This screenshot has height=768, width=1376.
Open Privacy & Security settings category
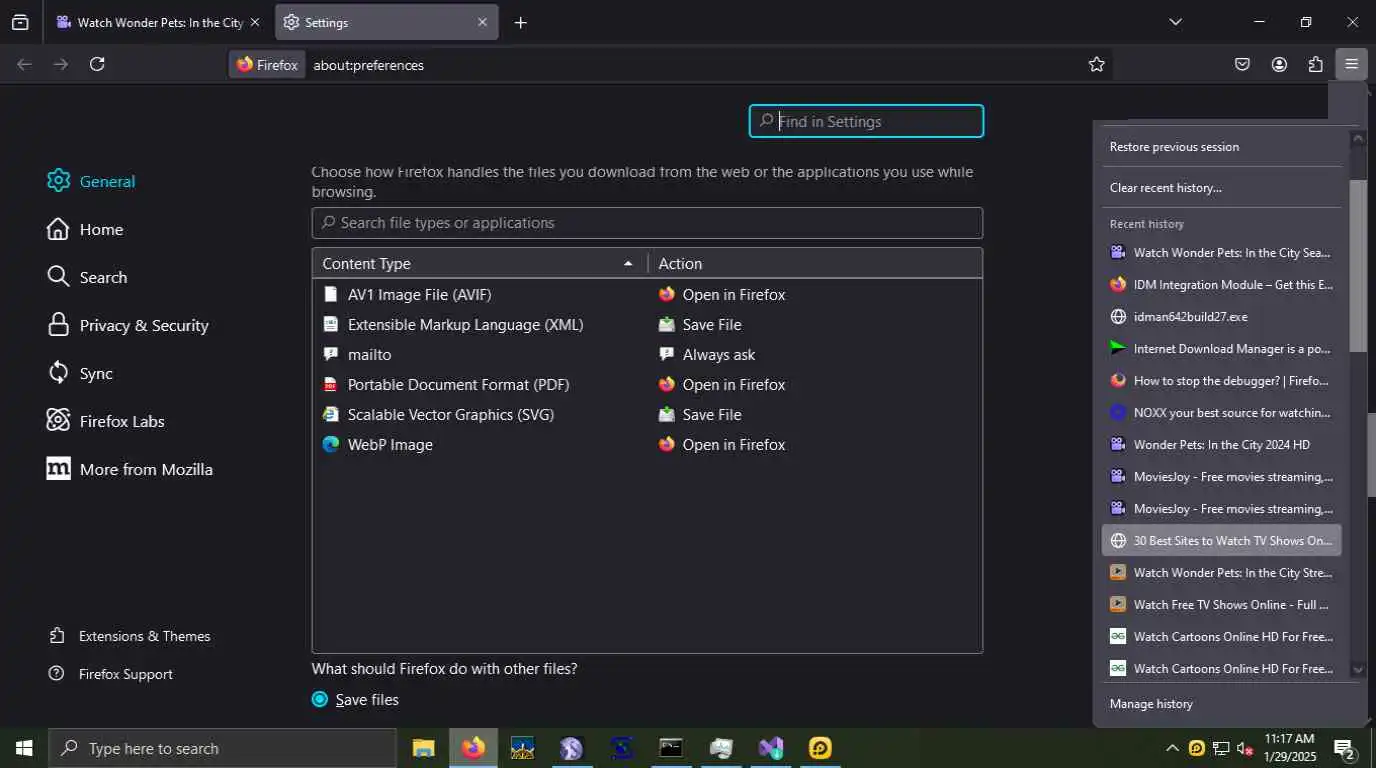coord(128,325)
